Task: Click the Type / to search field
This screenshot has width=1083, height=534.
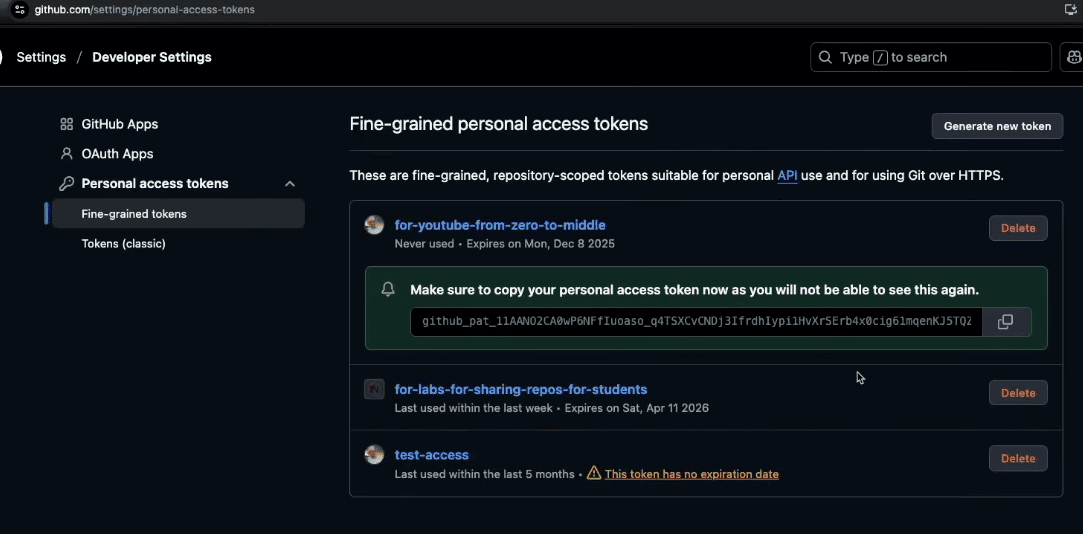Action: coord(930,57)
